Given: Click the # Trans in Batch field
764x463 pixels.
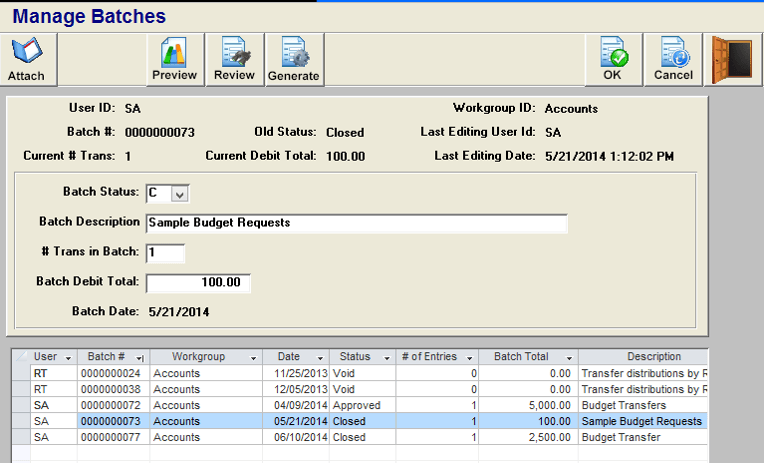Looking at the screenshot, I should pos(165,253).
